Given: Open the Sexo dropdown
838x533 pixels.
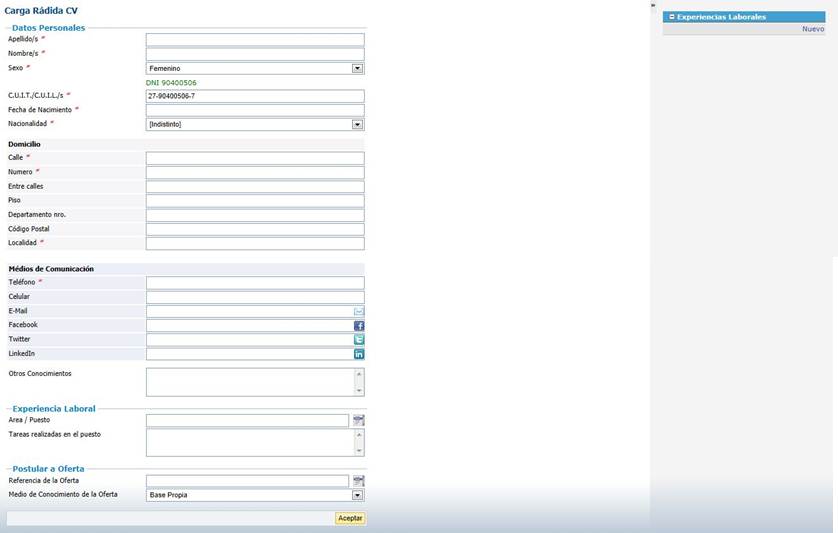Looking at the screenshot, I should (x=357, y=69).
